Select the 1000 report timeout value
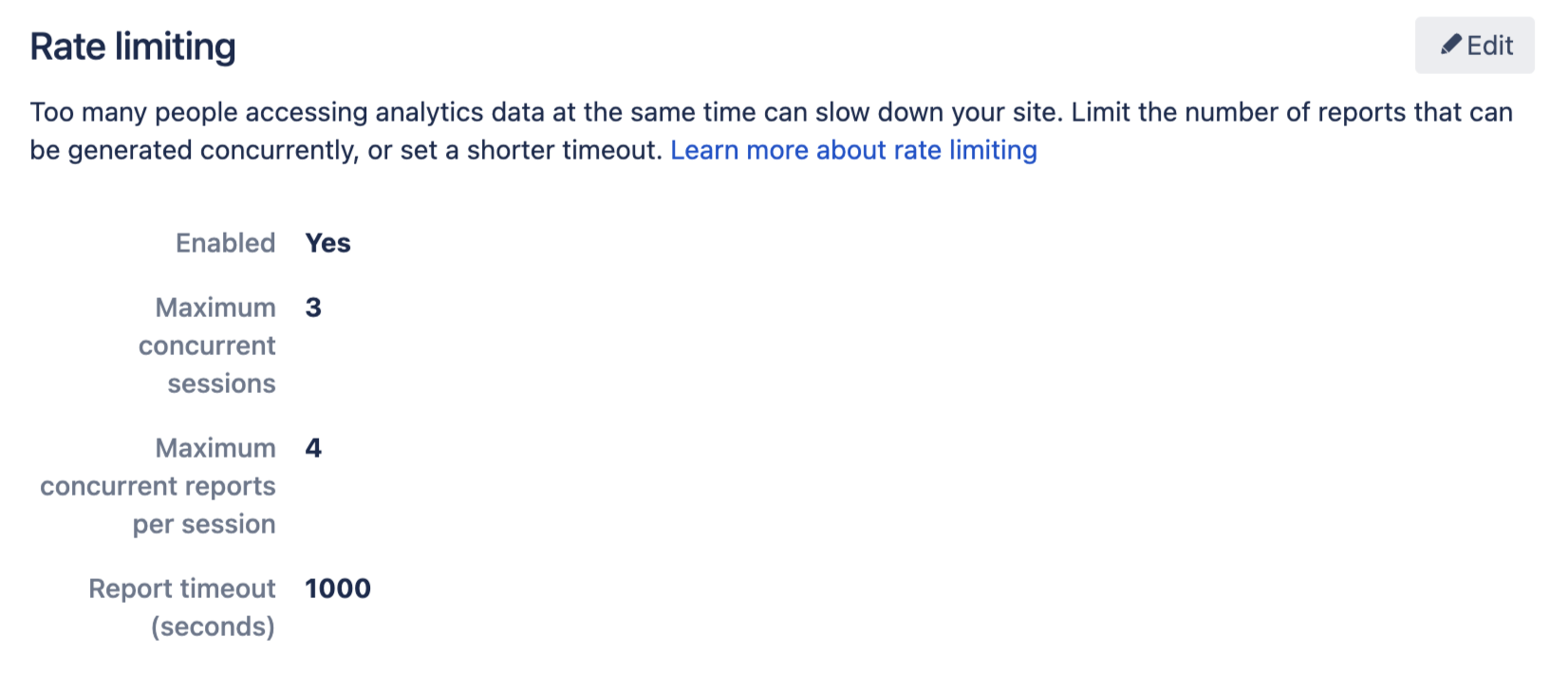Screen dimensions: 1568x674 (338, 589)
